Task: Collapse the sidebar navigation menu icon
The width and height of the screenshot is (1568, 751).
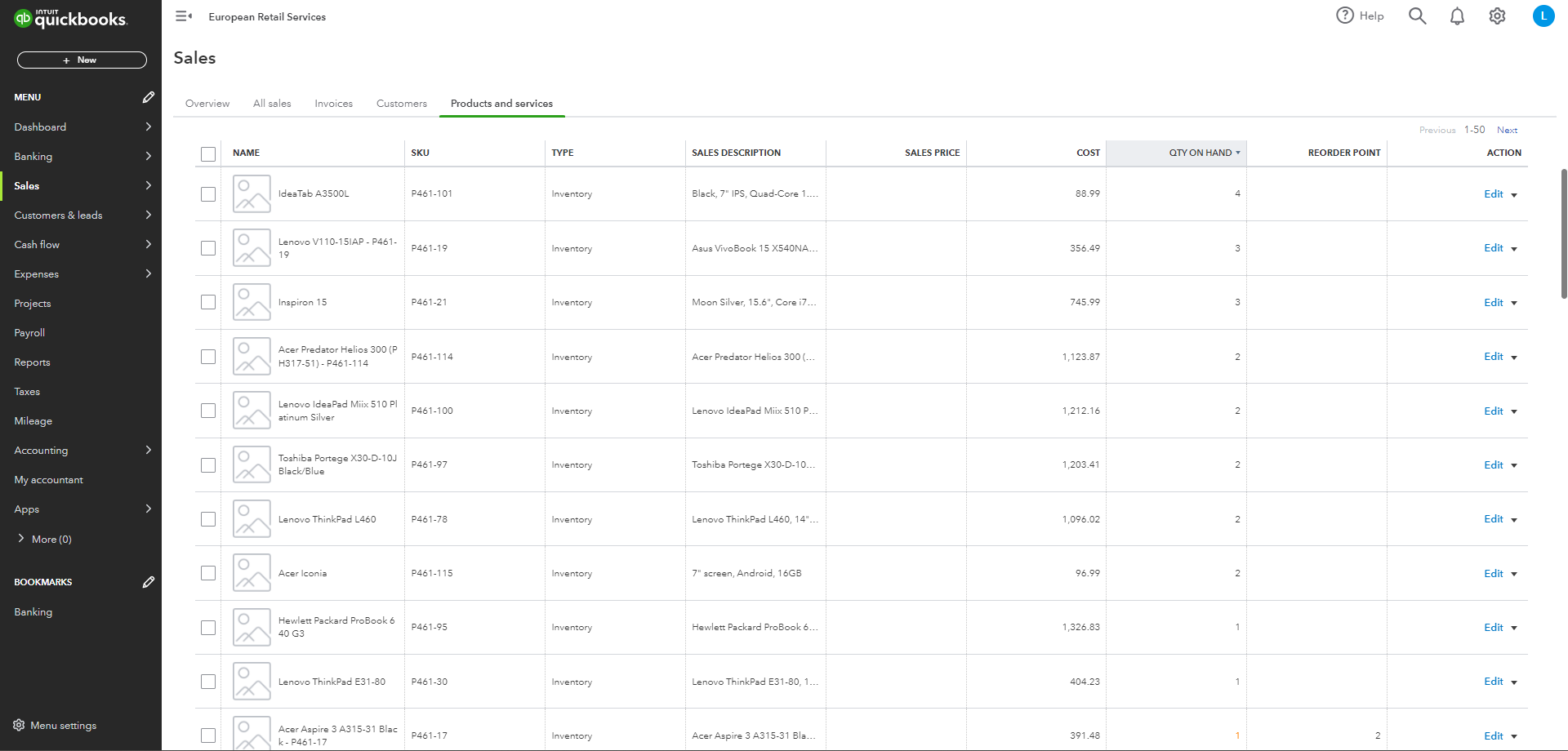Action: coord(184,16)
